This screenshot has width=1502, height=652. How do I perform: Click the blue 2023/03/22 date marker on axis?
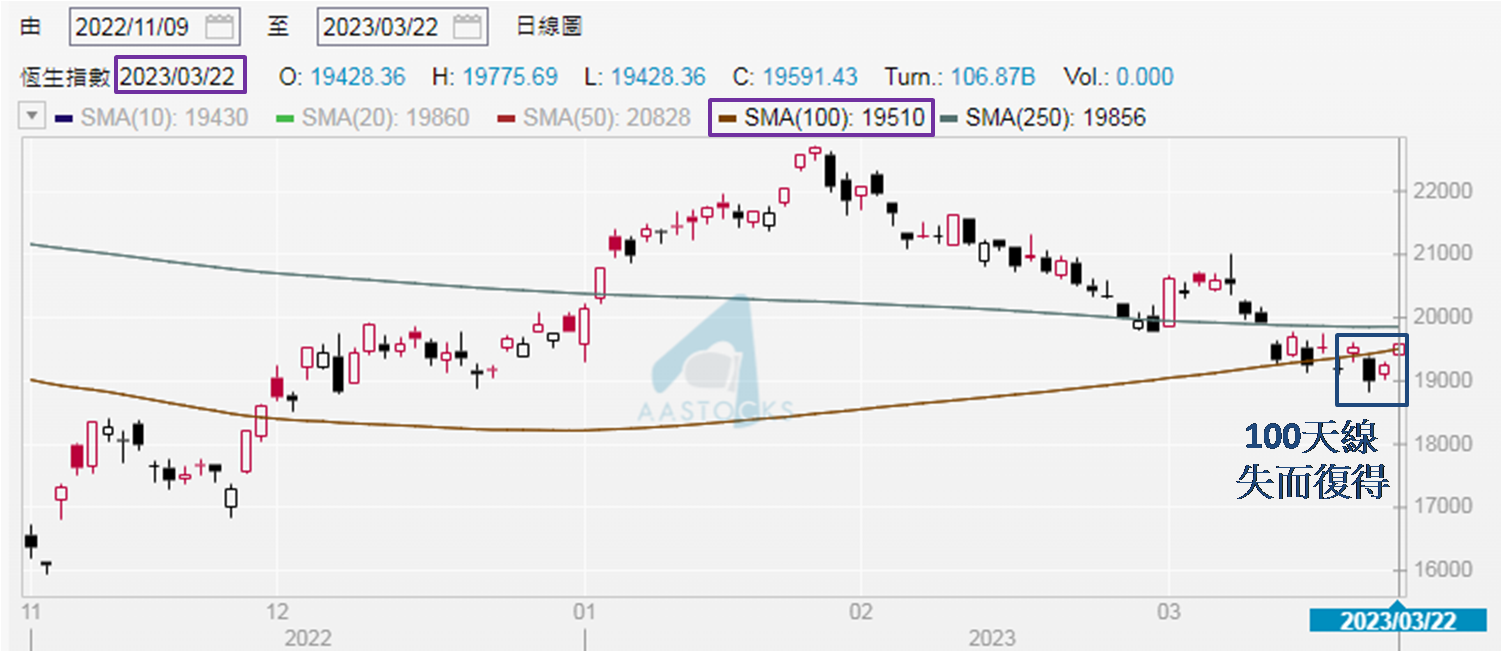tap(1397, 620)
